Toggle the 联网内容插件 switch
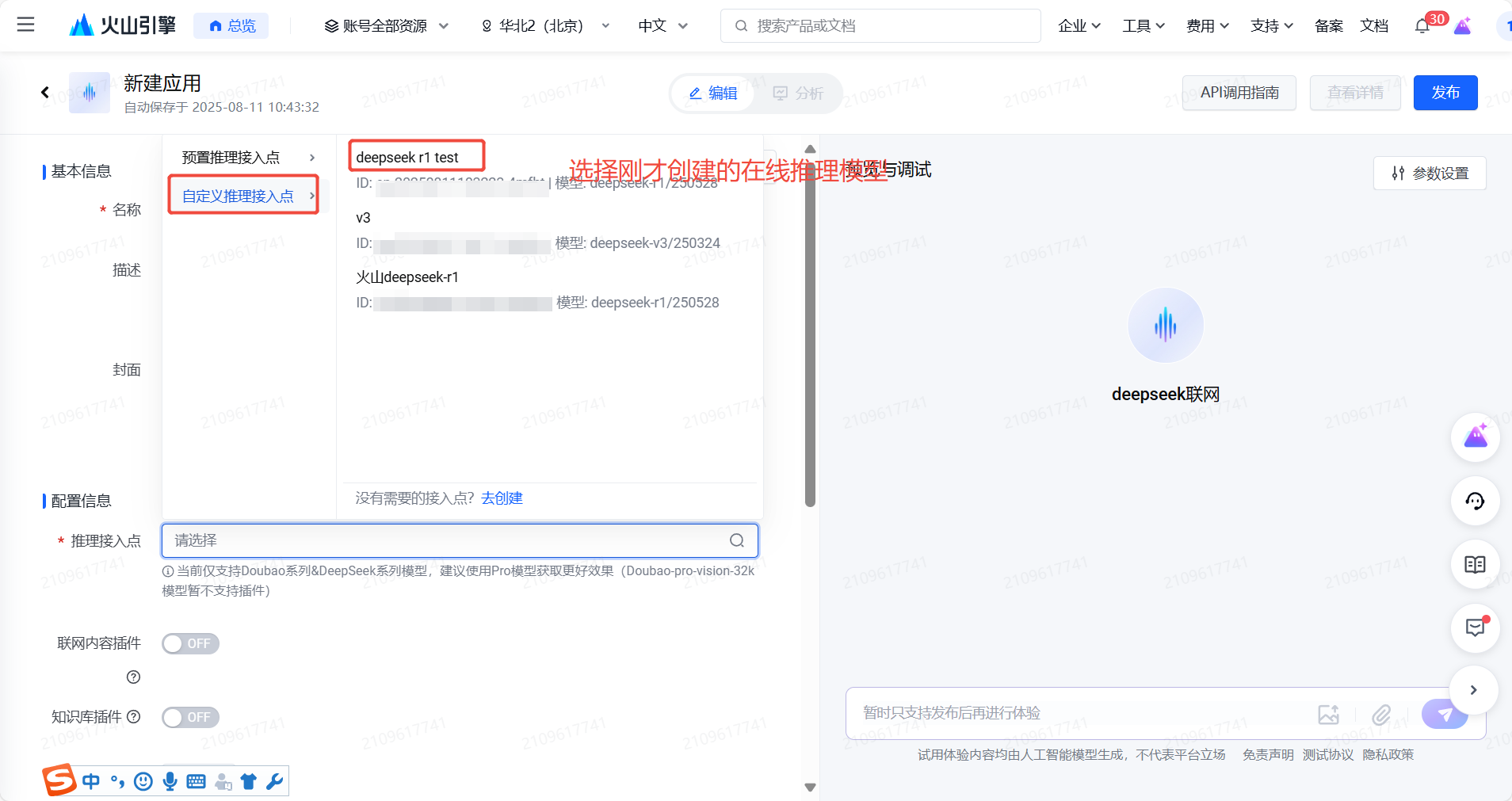This screenshot has width=1512, height=801. pyautogui.click(x=190, y=643)
